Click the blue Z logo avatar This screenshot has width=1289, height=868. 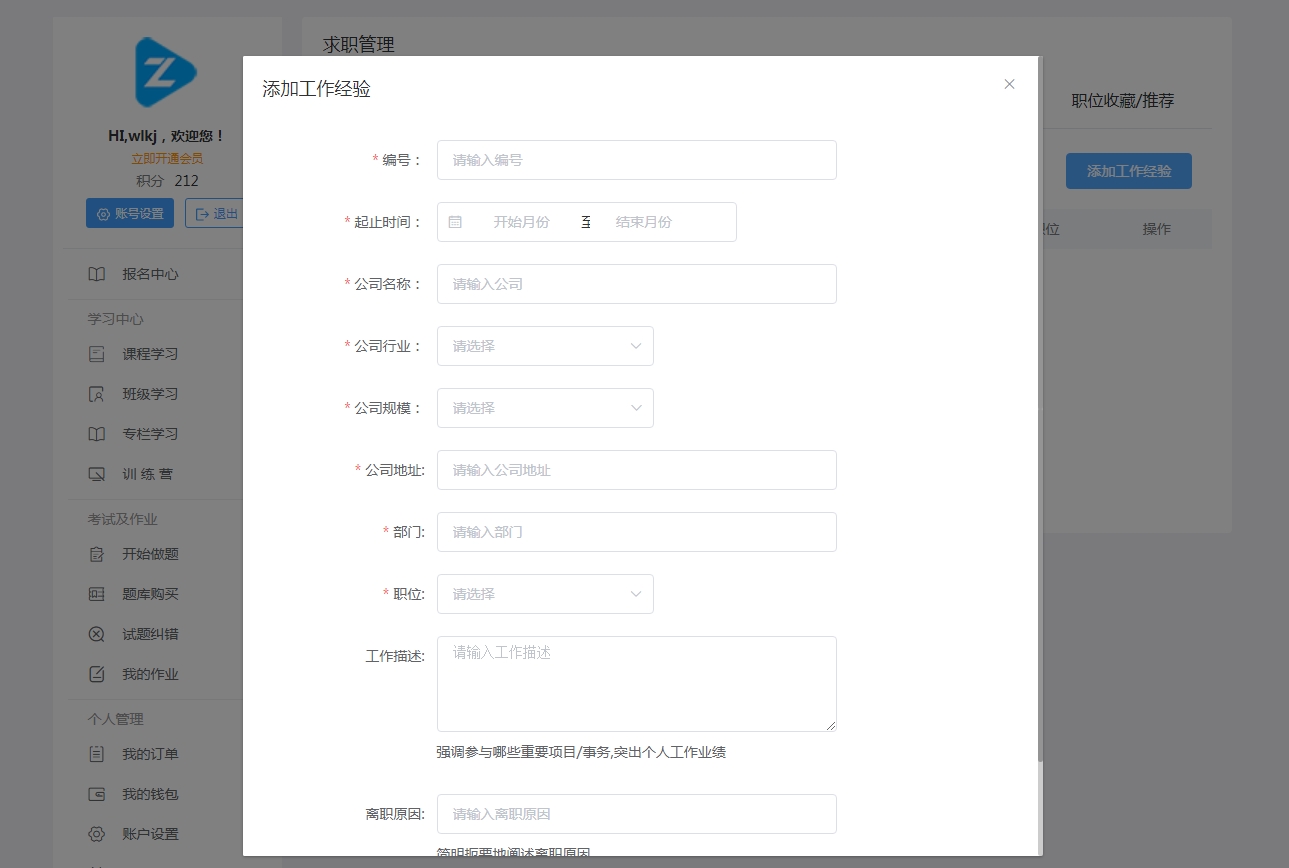(x=166, y=72)
